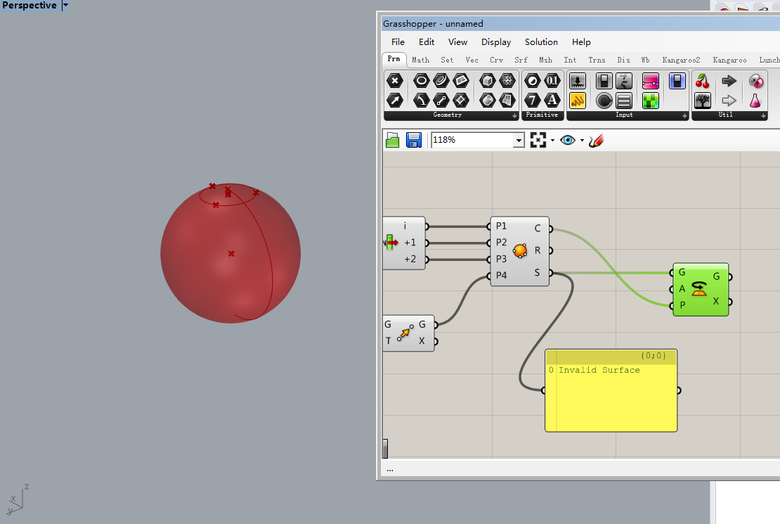Click the pink flask icon in Util
Screen dimensions: 780x524
click(757, 100)
